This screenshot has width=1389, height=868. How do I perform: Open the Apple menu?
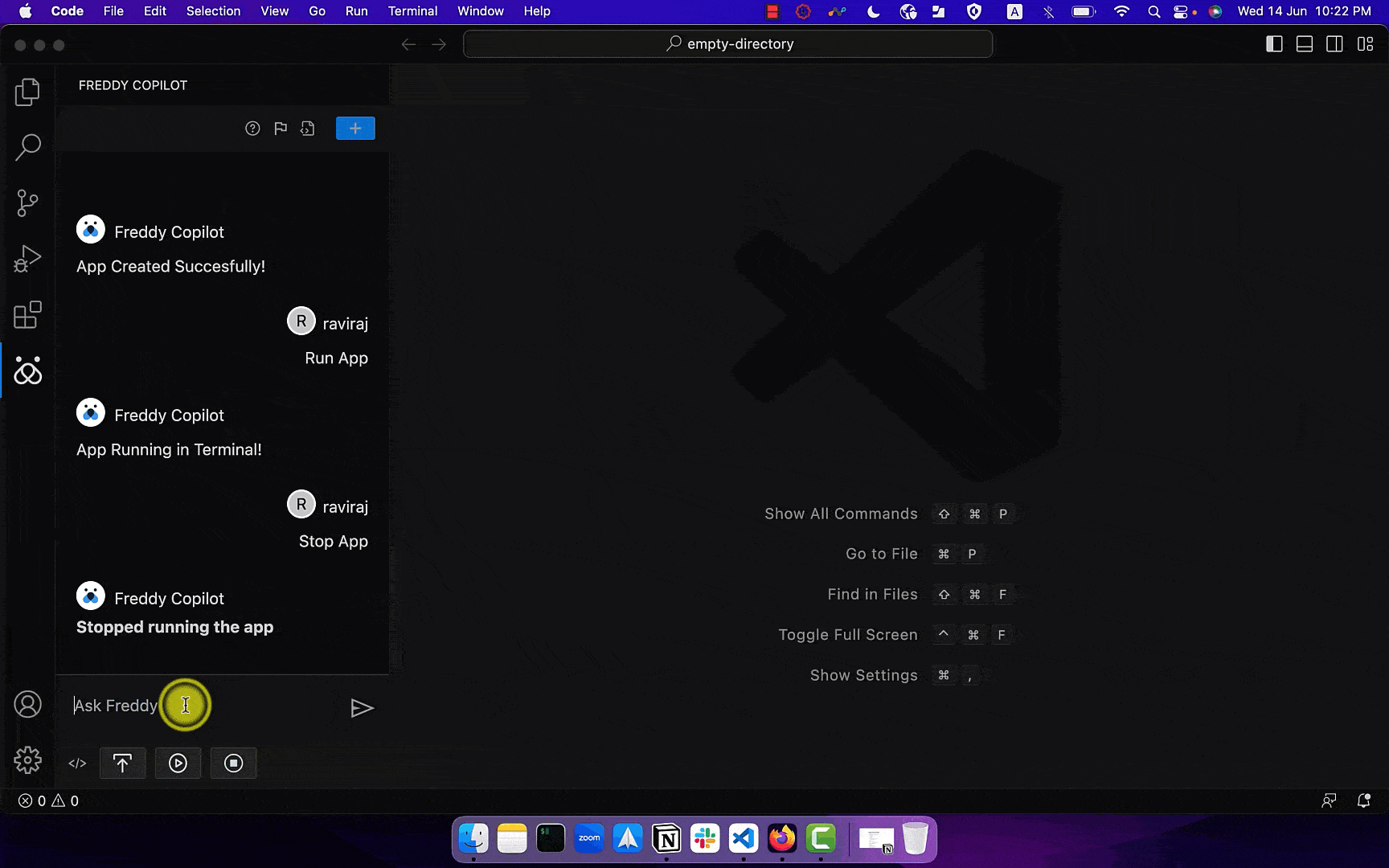[x=26, y=11]
